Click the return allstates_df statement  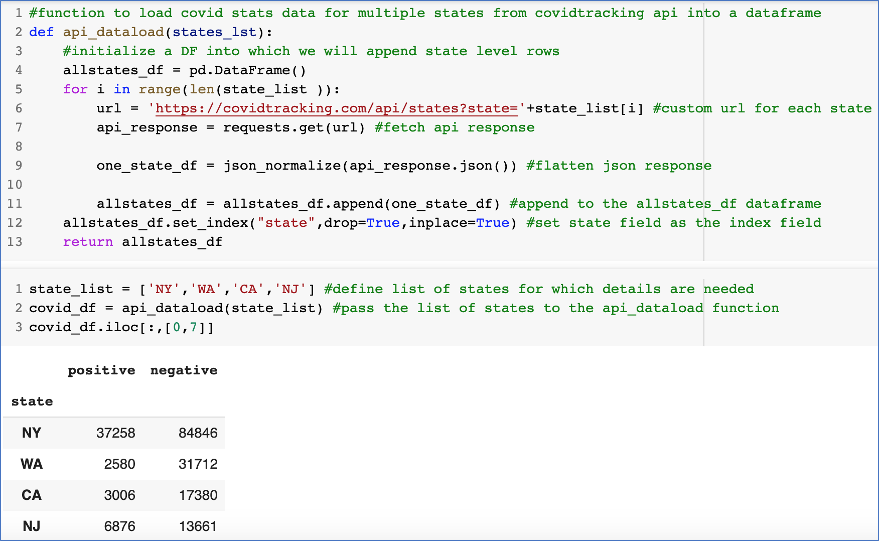[142, 242]
